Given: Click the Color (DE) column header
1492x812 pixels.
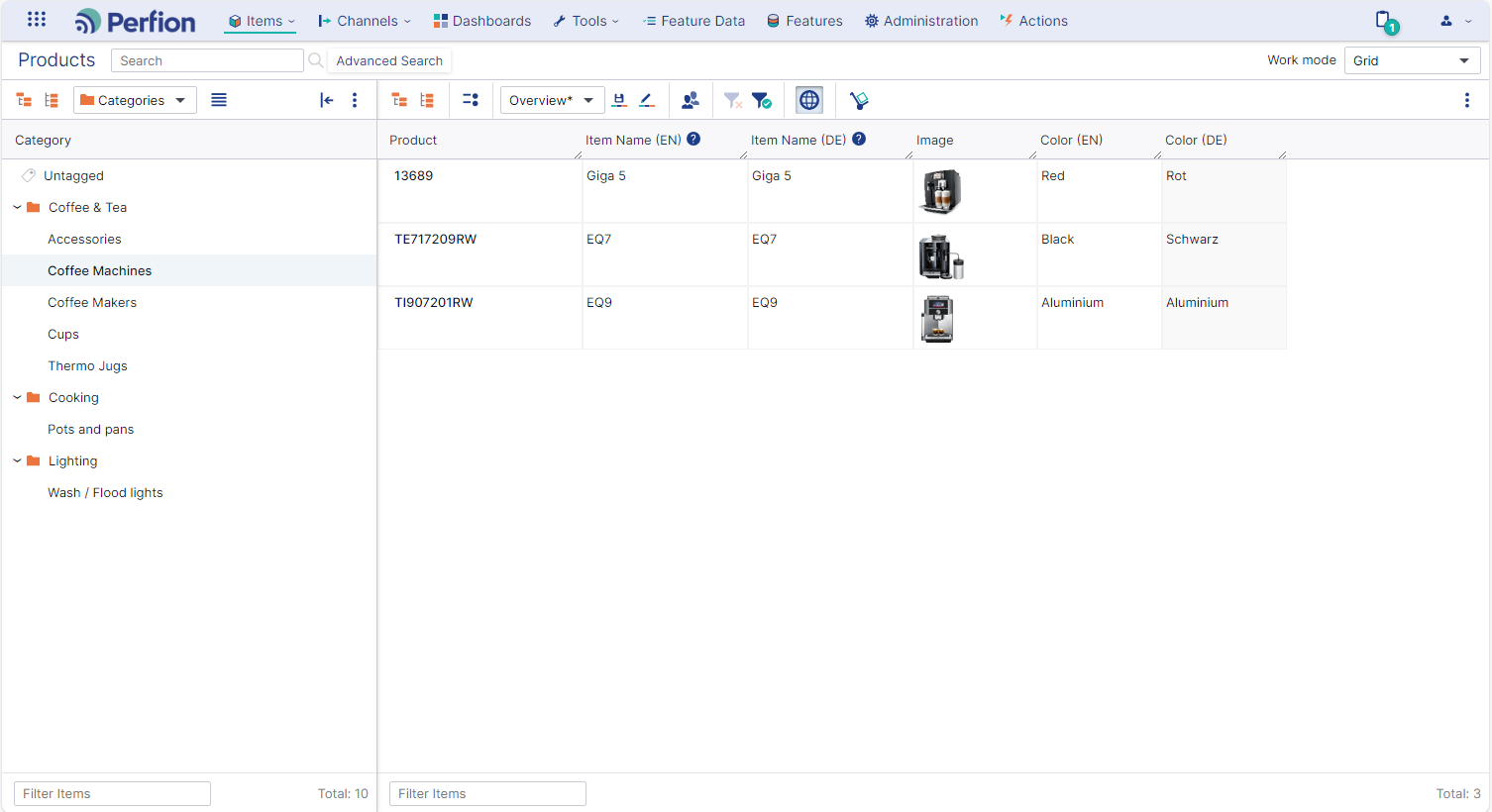Looking at the screenshot, I should coord(1196,140).
